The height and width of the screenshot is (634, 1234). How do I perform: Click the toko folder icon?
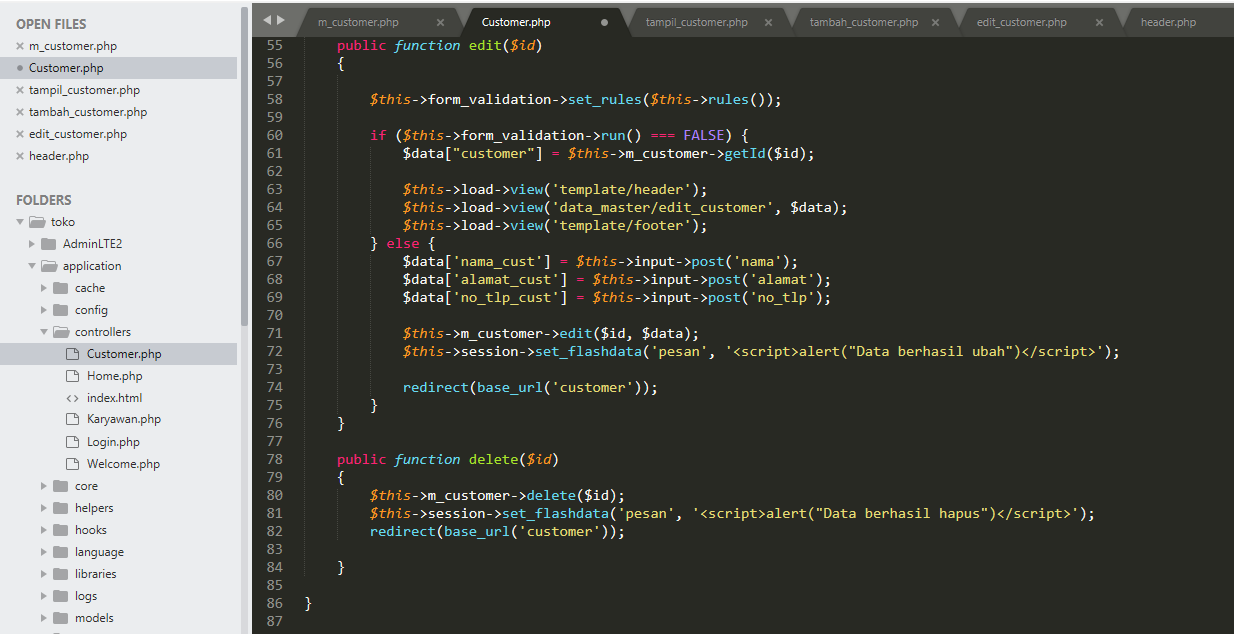point(37,222)
